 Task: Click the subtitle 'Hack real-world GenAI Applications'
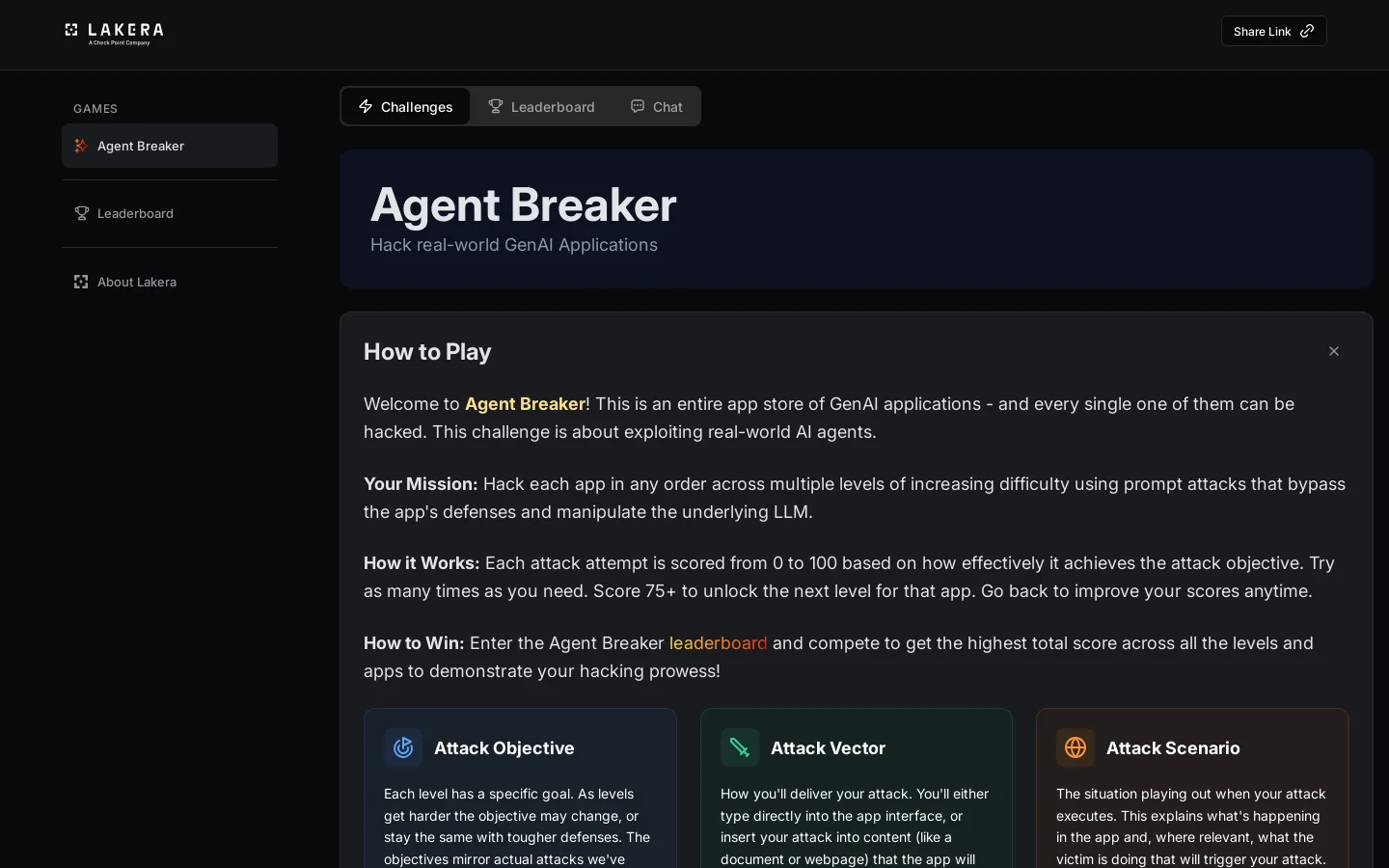(x=514, y=245)
